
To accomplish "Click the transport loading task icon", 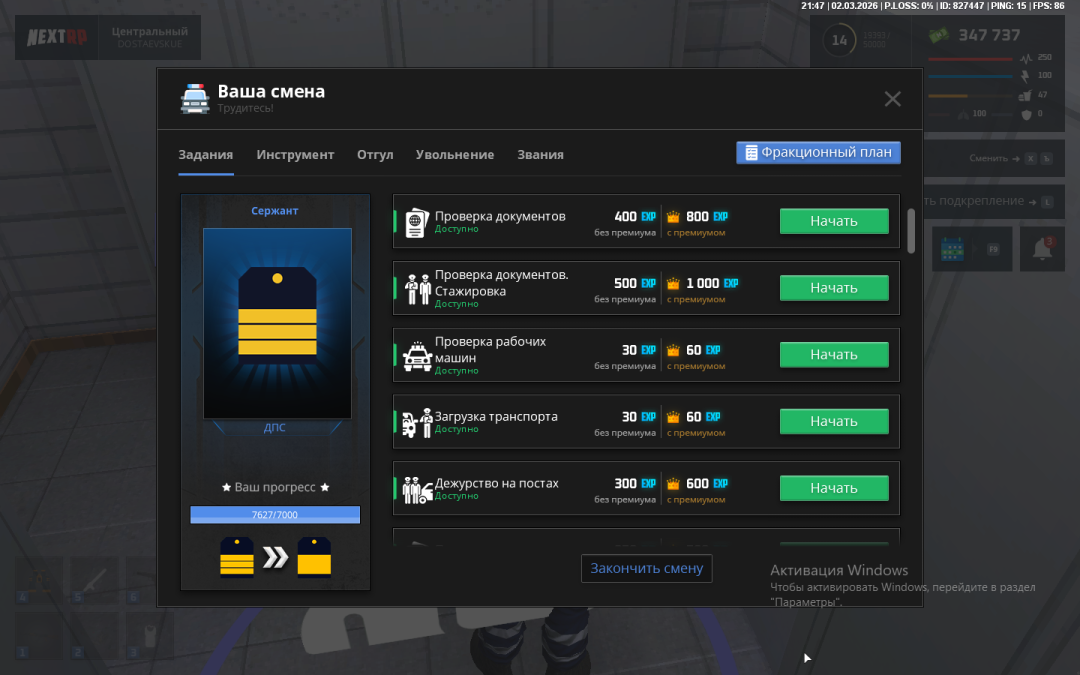I will coord(416,423).
